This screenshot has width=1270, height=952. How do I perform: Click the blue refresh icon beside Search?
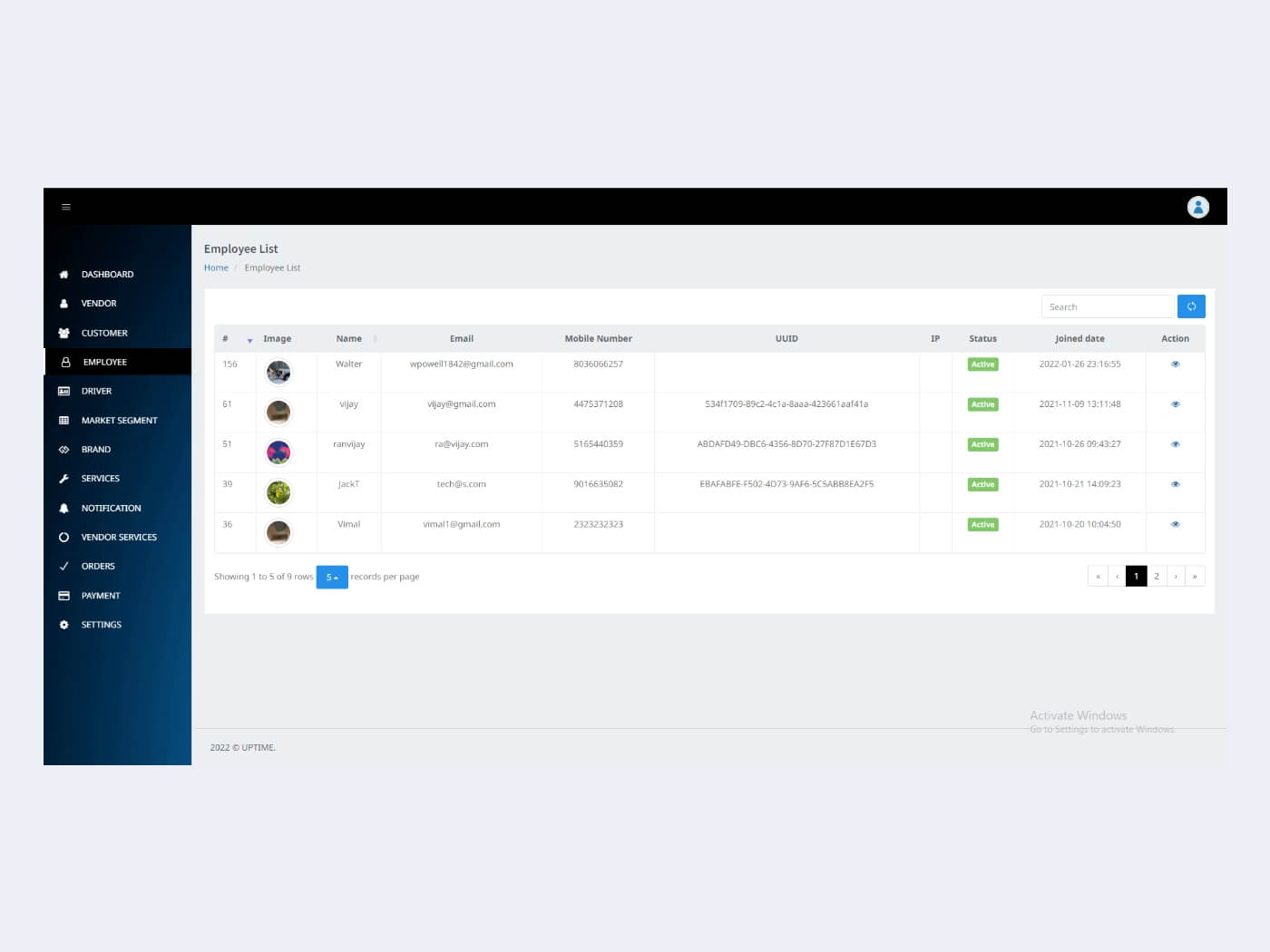pyautogui.click(x=1191, y=306)
